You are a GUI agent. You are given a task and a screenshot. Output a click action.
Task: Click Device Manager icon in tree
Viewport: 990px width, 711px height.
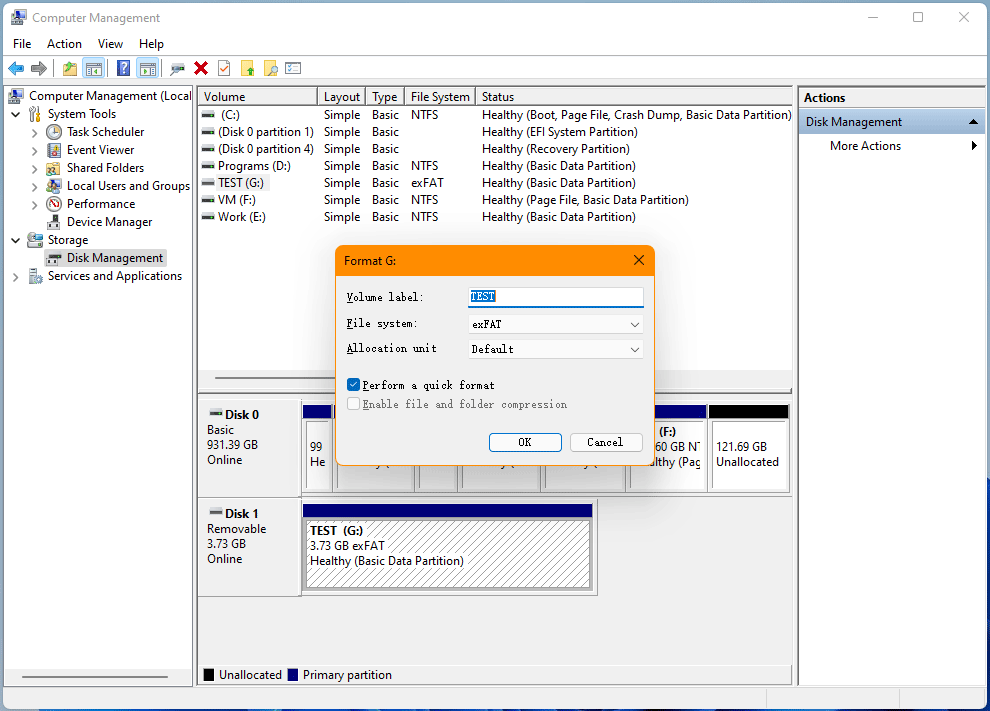coord(54,222)
